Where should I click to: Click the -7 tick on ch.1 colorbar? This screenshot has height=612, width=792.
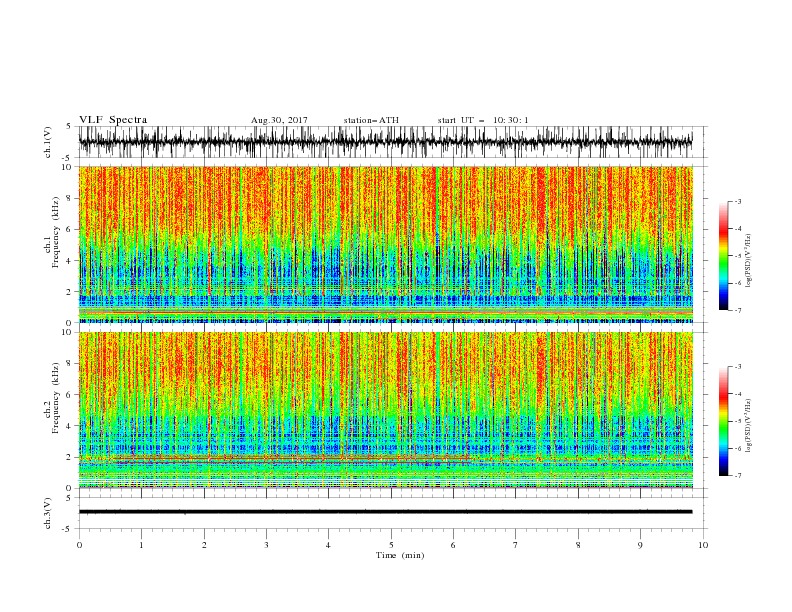click(x=738, y=310)
